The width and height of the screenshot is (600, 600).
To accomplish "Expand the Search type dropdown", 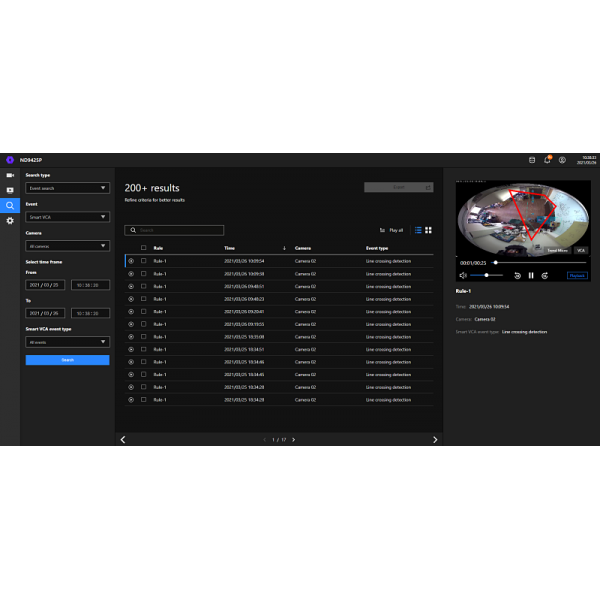I will (67, 188).
